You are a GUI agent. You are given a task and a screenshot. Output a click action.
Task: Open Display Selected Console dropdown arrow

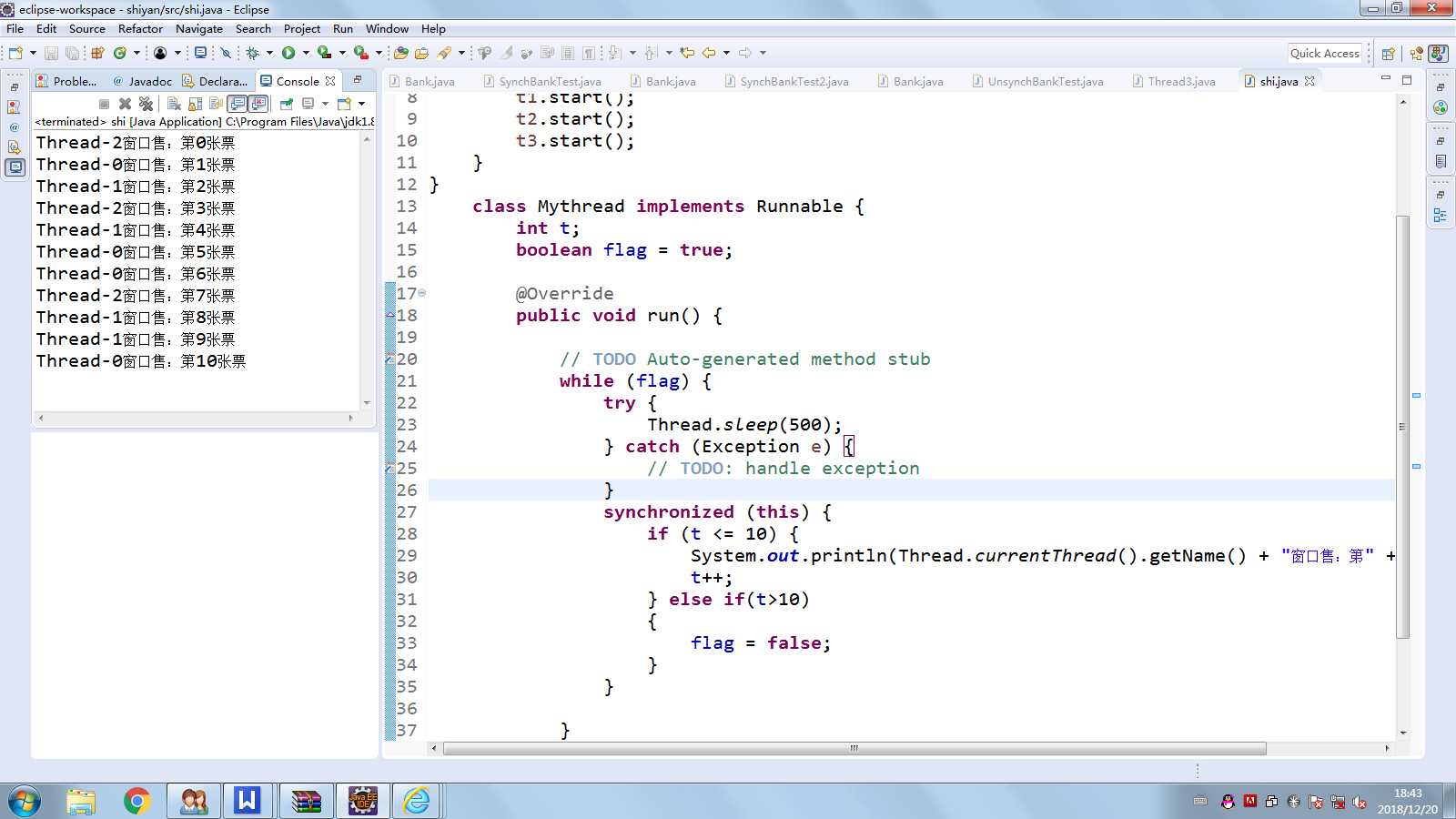(325, 104)
